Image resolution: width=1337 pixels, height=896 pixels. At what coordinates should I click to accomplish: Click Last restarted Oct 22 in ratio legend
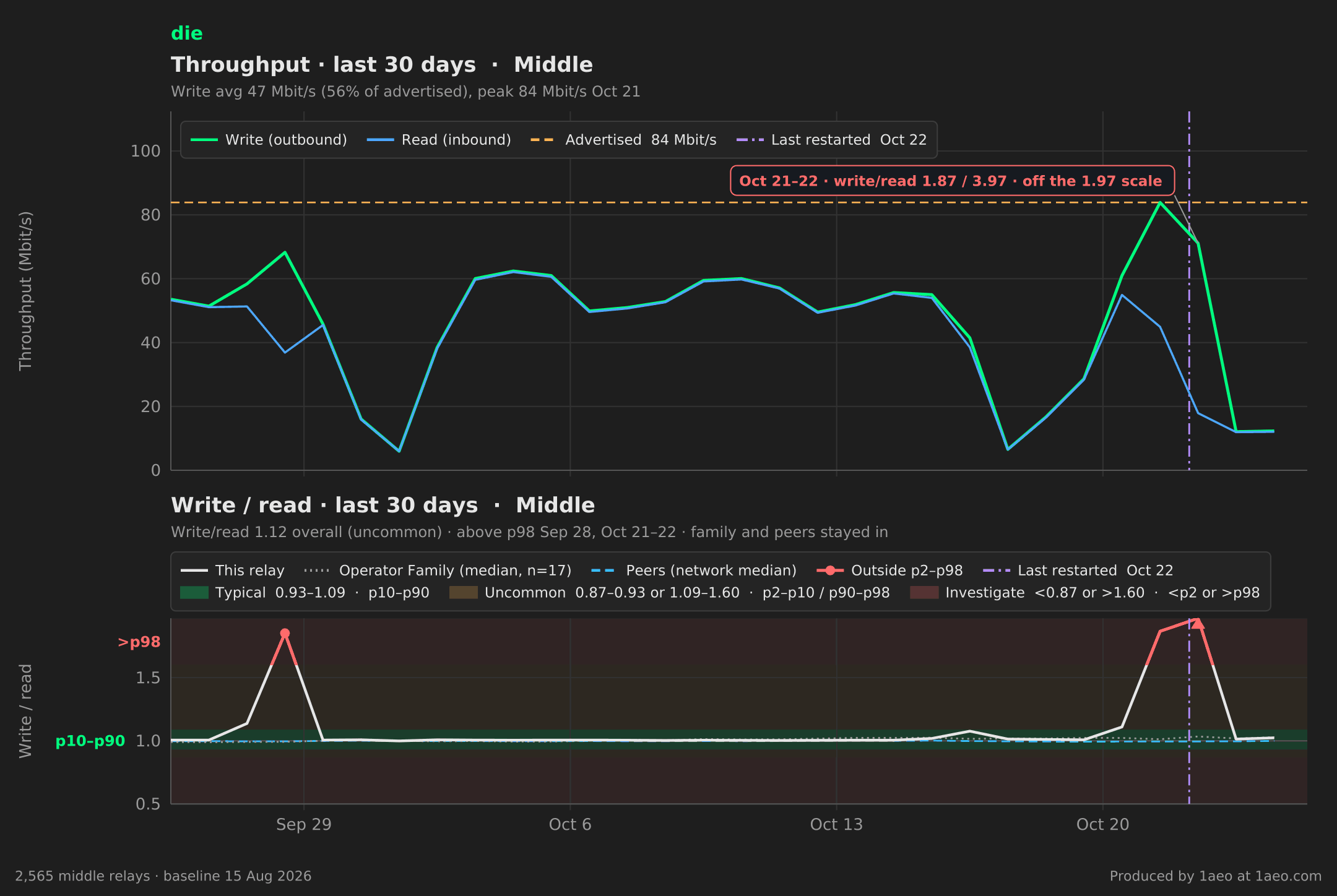(1078, 571)
